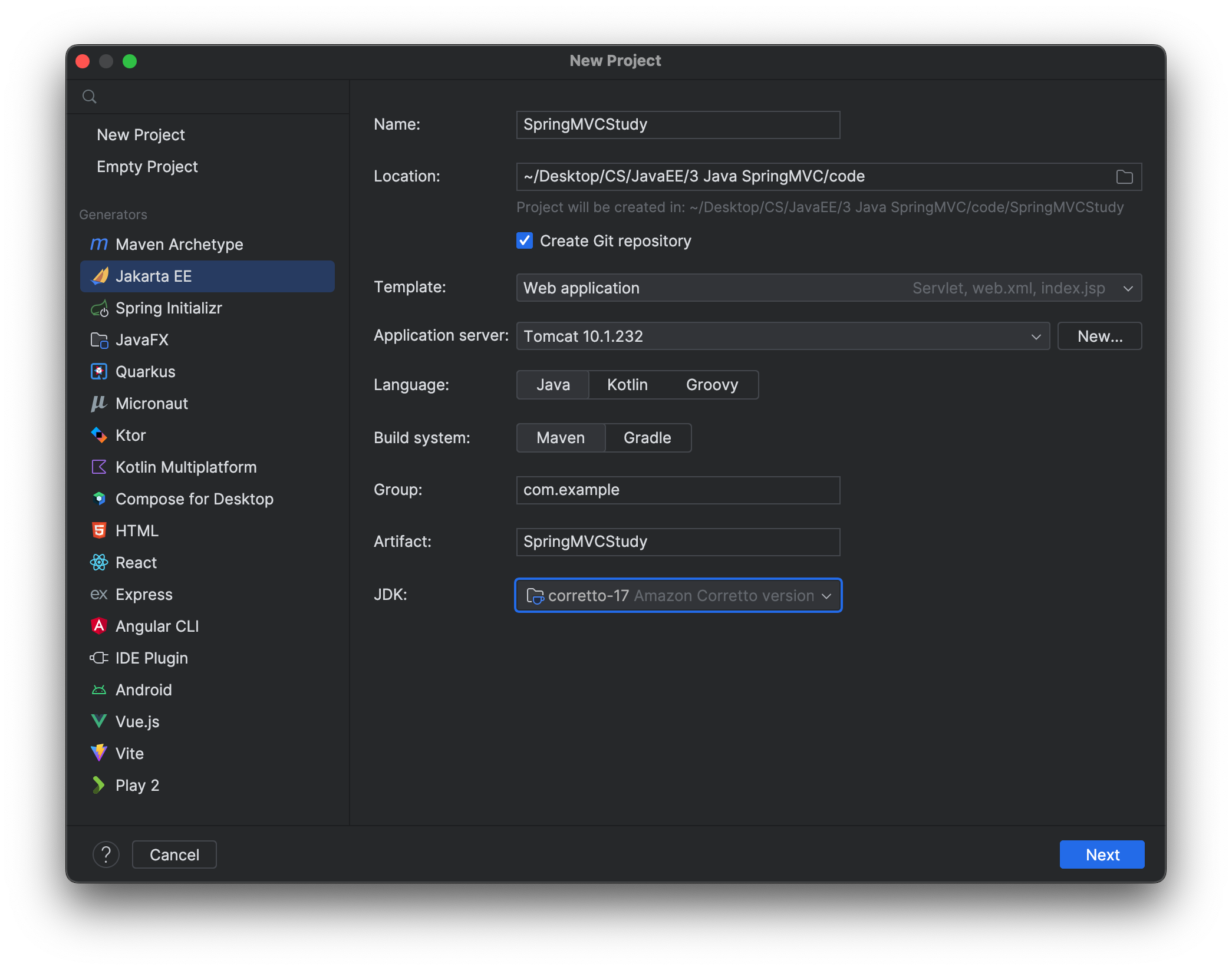1232x970 pixels.
Task: Select Gradle as build system
Action: click(647, 437)
